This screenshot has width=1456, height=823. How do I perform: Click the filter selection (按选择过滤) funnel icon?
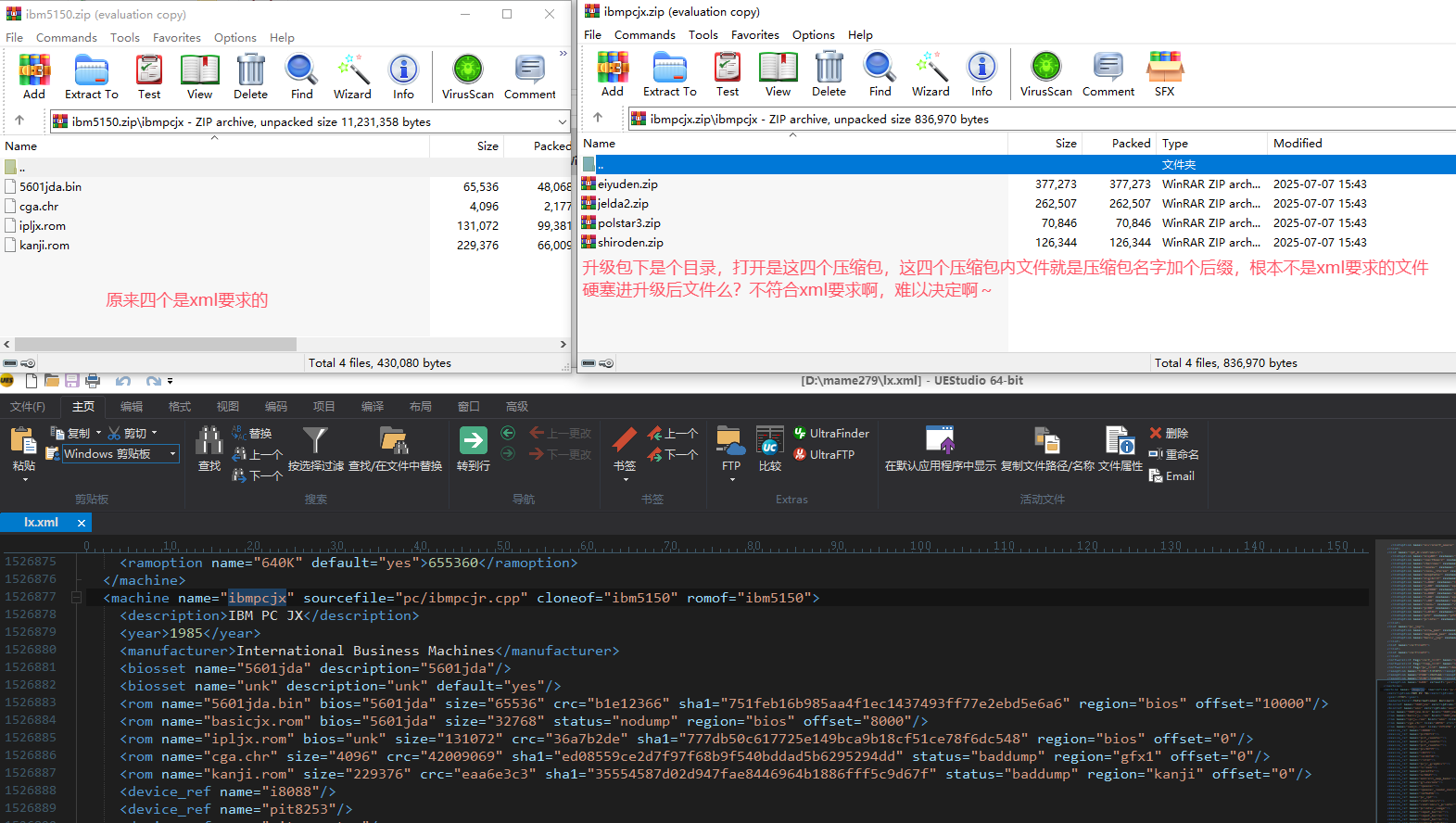pyautogui.click(x=315, y=441)
